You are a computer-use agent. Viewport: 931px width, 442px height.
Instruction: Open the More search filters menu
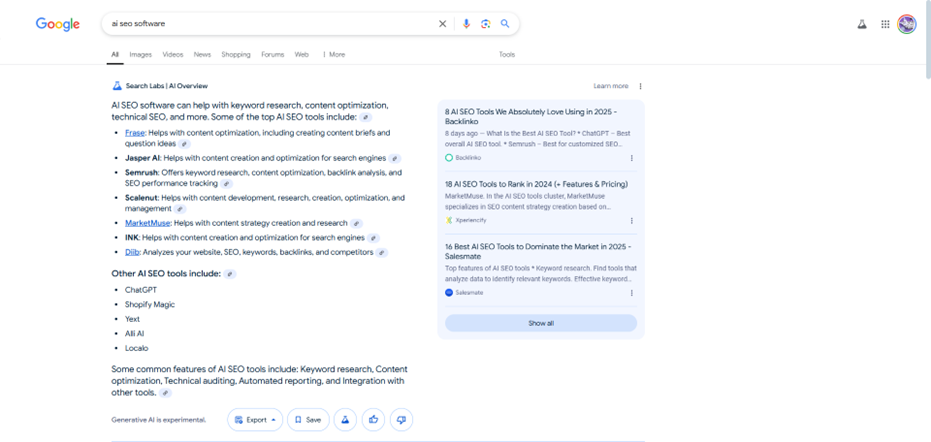(x=334, y=55)
